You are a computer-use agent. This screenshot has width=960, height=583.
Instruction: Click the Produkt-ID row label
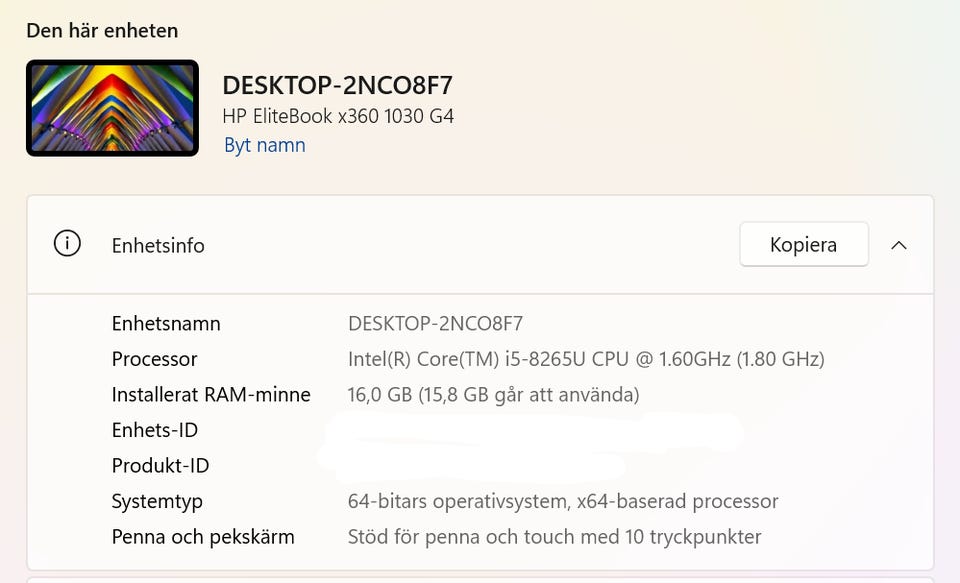[160, 466]
